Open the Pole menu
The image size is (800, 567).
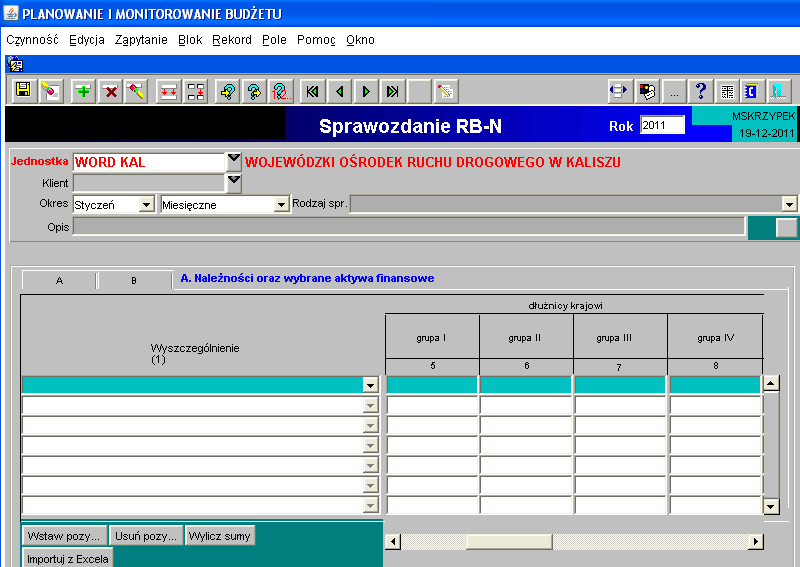pos(274,40)
